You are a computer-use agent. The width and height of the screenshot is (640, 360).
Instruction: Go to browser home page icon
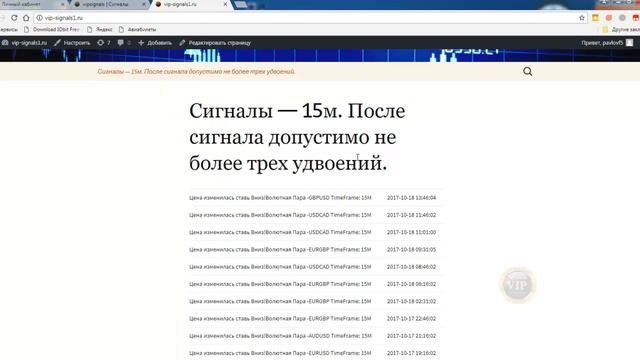pos(26,18)
